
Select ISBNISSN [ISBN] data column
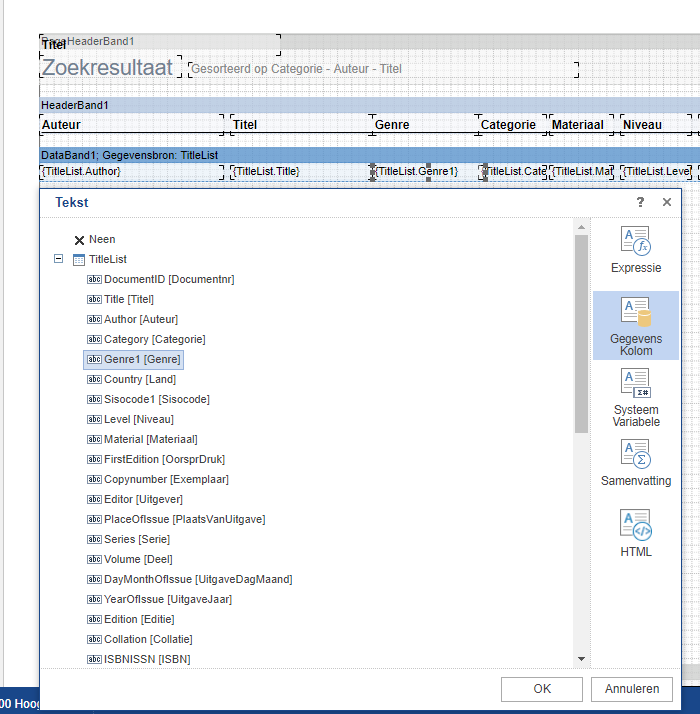click(x=146, y=659)
